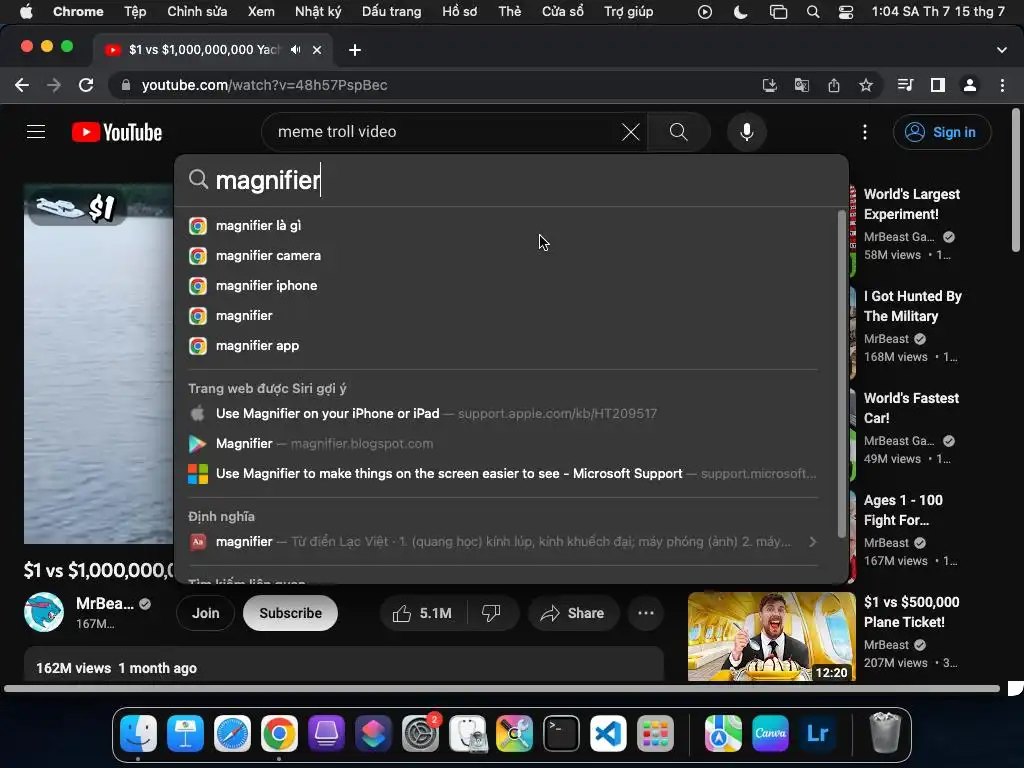Viewport: 1024px width, 768px height.
Task: Reload the current YouTube page
Action: click(86, 85)
